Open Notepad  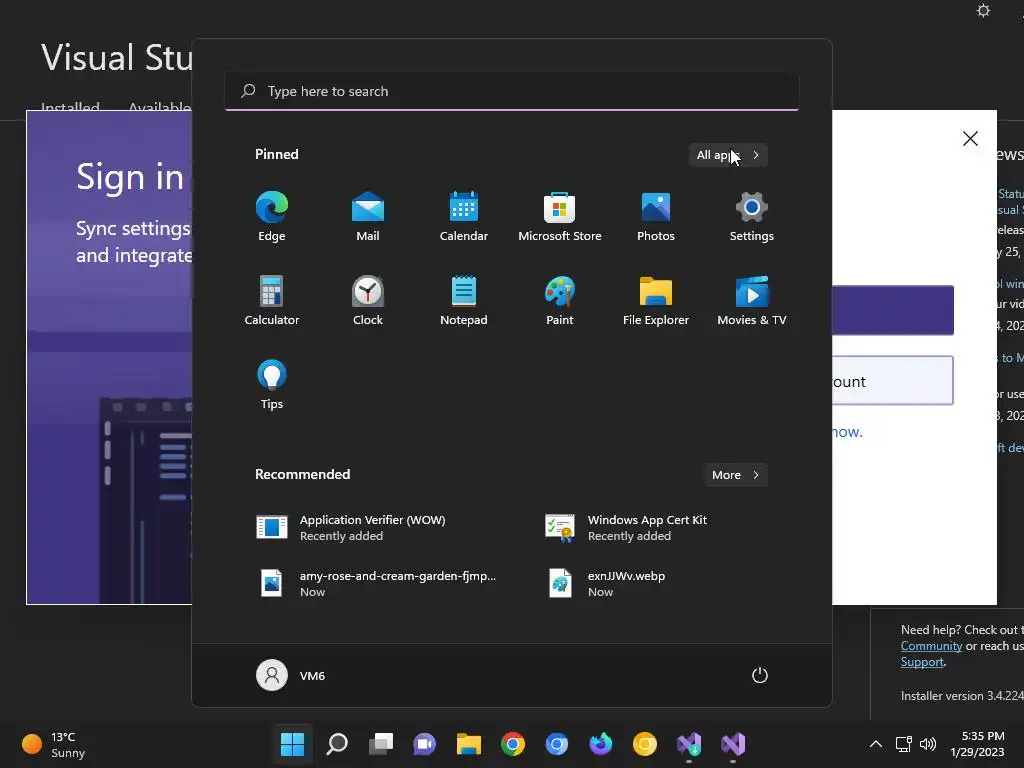tap(464, 300)
